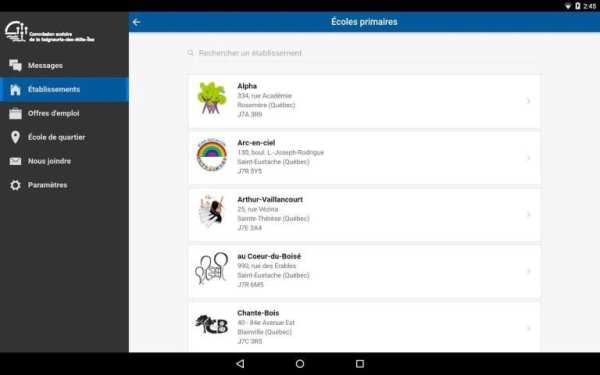
Task: Focus the Rechercher un établissement search field
Action: click(364, 53)
